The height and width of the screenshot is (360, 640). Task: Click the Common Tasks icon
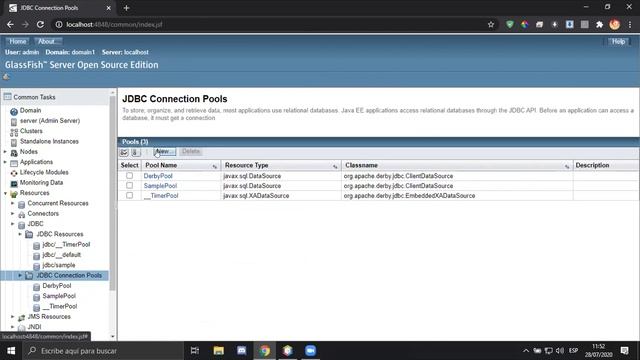(7, 97)
